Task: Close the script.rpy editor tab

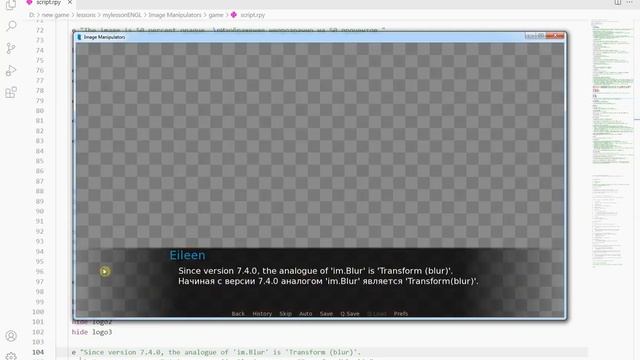Action: (x=70, y=2)
